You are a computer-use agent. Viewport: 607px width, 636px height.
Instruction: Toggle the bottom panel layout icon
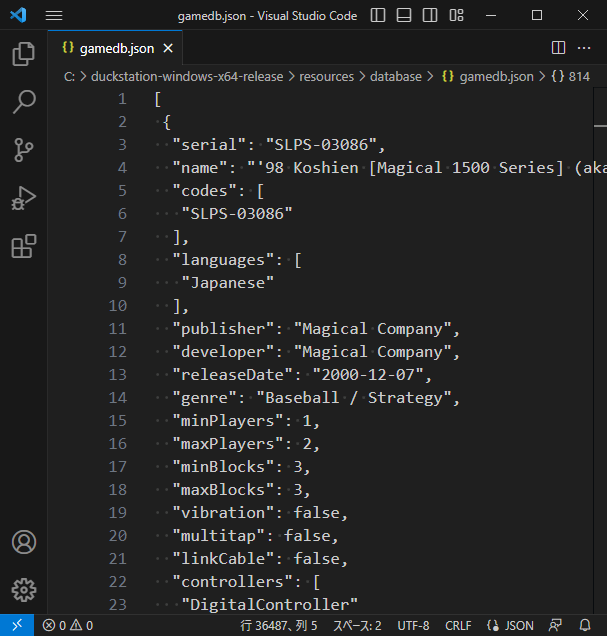coord(404,15)
